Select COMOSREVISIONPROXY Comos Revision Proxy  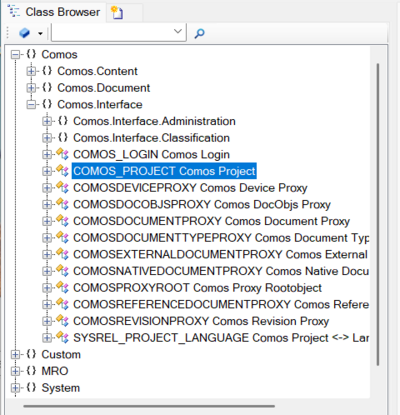[x=201, y=321]
